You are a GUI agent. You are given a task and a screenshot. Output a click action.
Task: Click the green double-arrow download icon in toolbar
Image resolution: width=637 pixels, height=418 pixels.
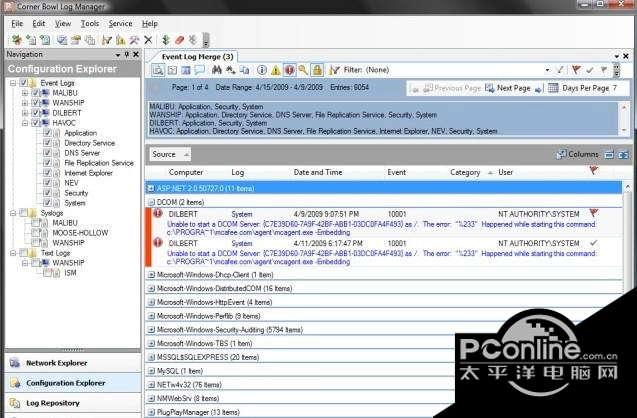click(165, 40)
